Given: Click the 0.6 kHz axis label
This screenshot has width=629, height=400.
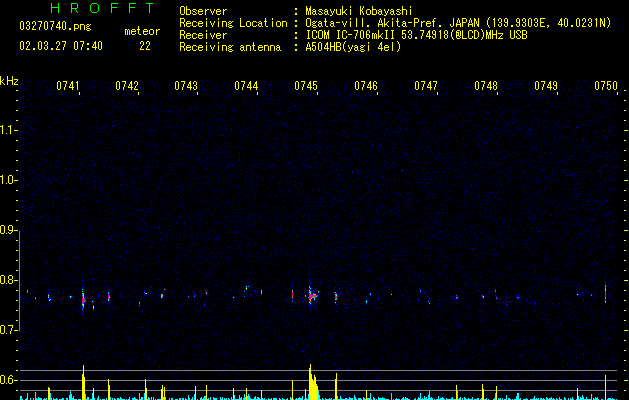Looking at the screenshot, I should coord(8,380).
